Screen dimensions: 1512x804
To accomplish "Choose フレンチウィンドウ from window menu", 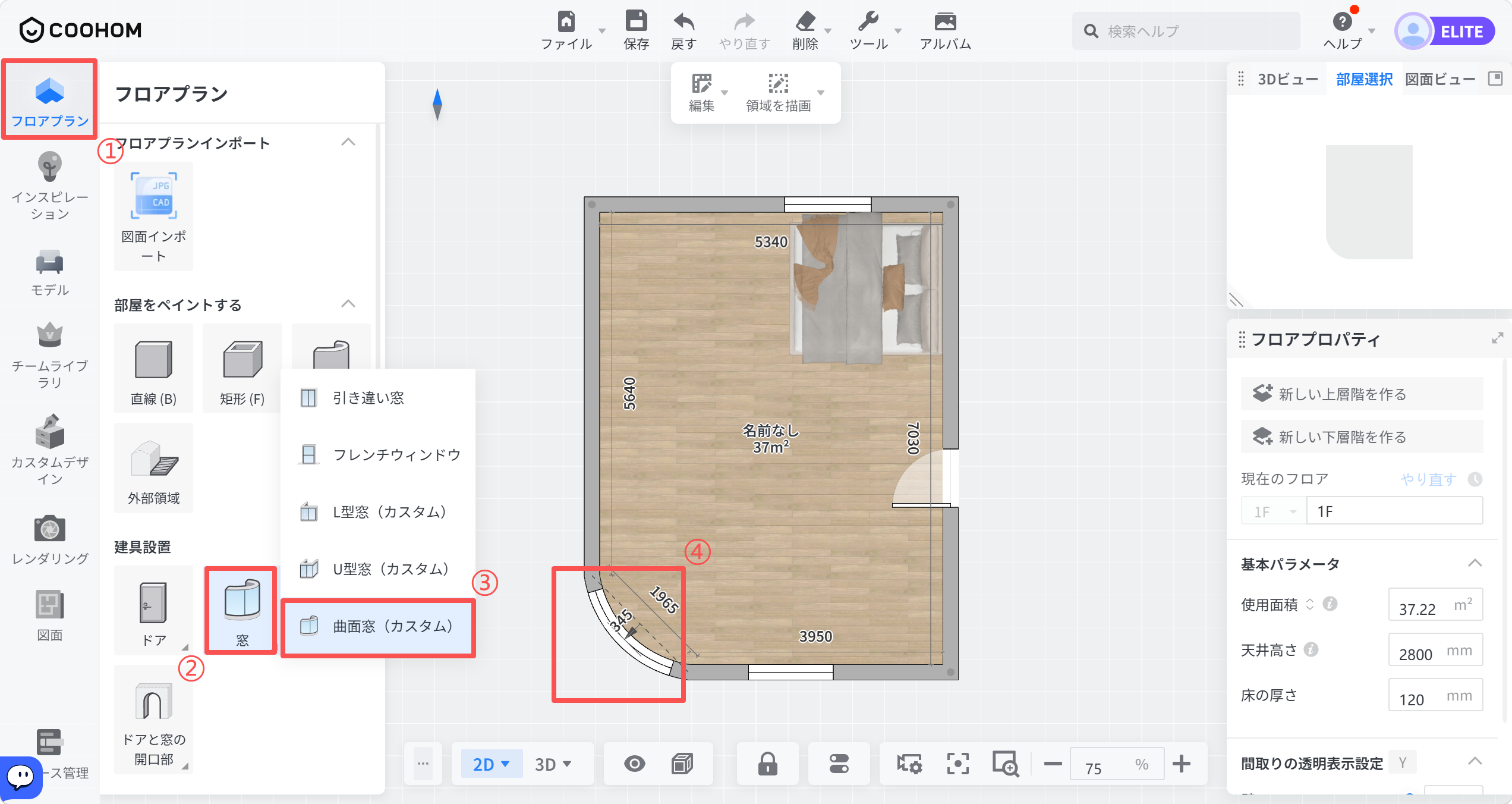I will pos(378,454).
